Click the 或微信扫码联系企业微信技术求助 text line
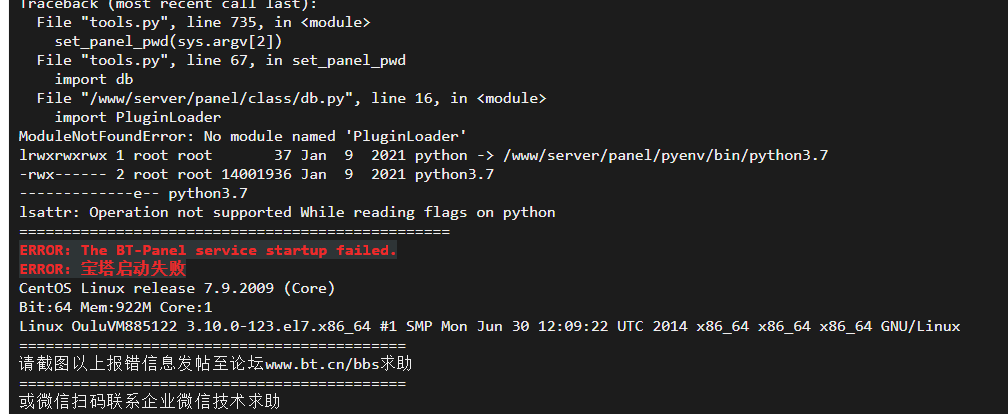 150,402
